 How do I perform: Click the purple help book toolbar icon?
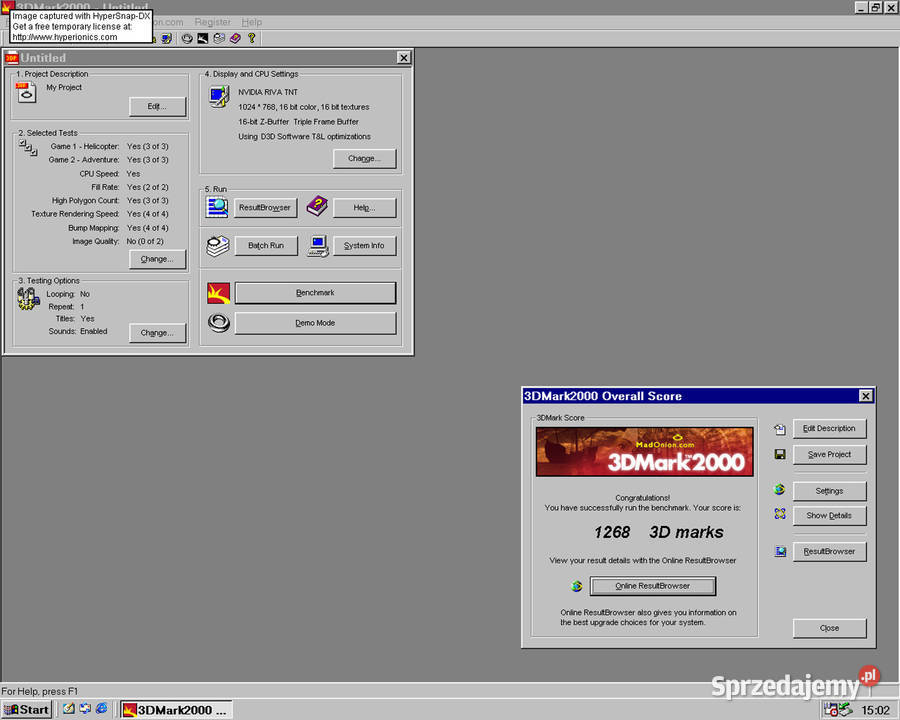[x=235, y=38]
